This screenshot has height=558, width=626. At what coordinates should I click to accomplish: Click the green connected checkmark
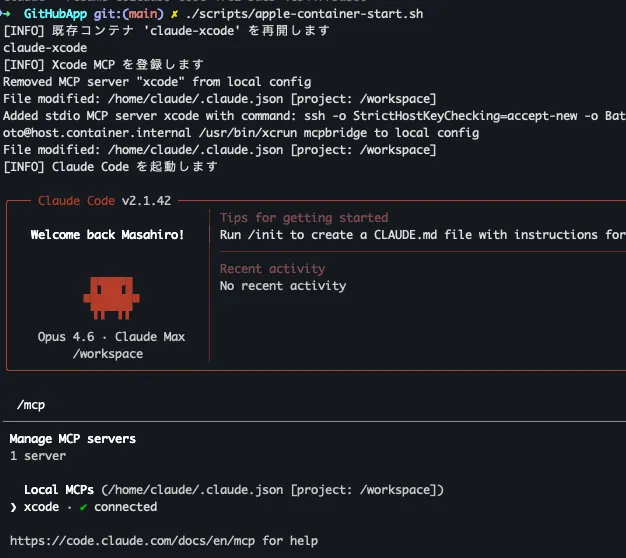coord(83,507)
